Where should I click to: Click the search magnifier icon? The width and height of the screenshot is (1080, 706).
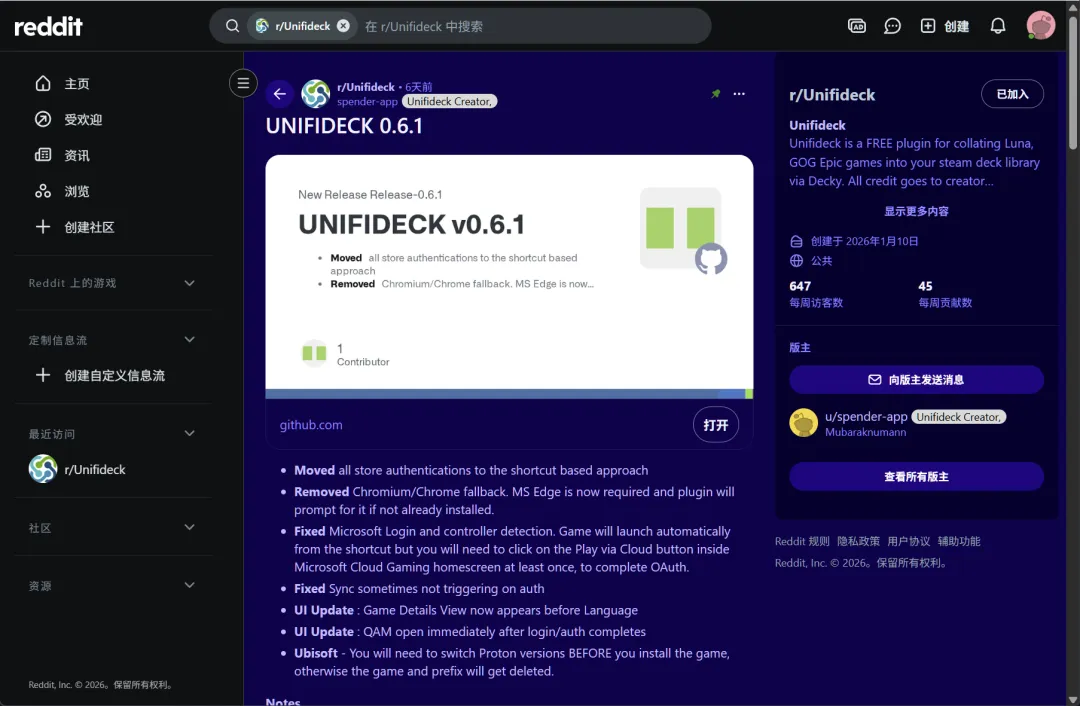coord(232,26)
